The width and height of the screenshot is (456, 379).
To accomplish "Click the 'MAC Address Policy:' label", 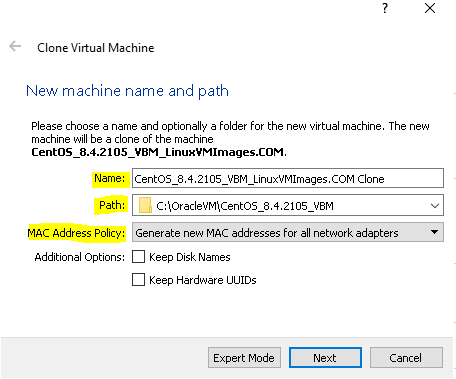I will (x=76, y=233).
